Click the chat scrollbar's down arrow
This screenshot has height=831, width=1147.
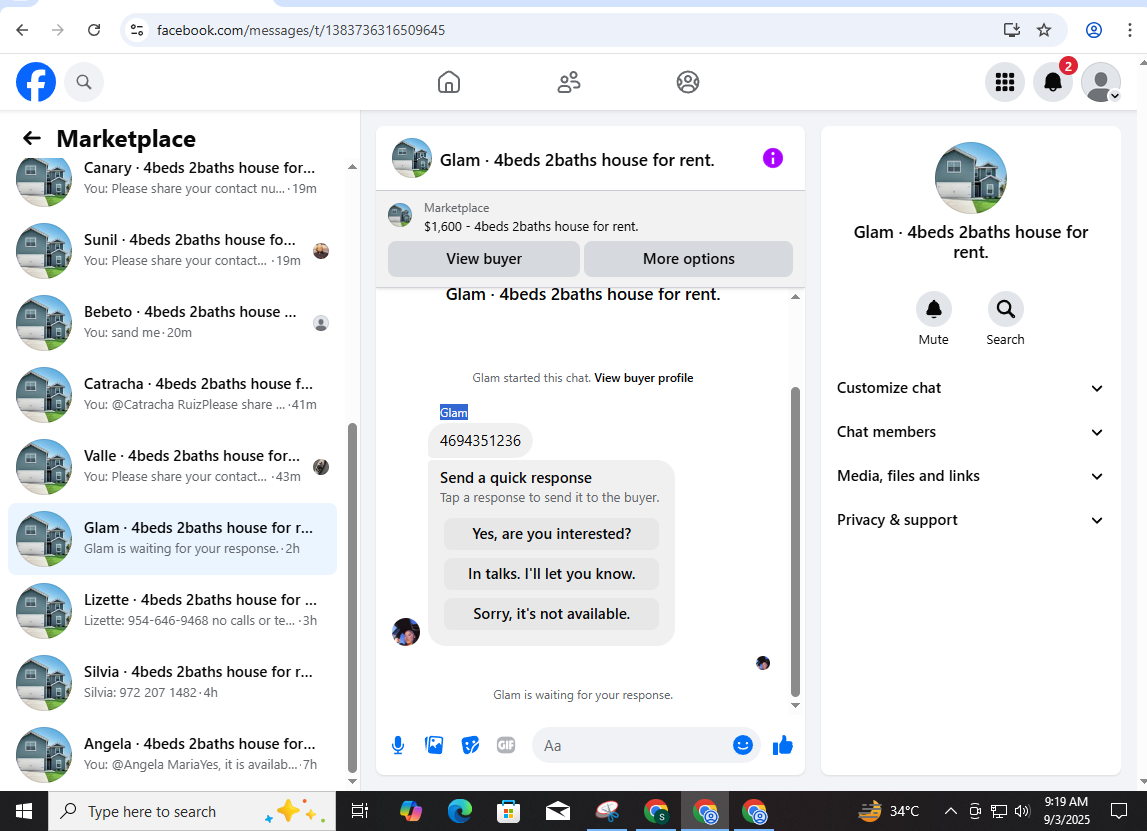click(795, 705)
